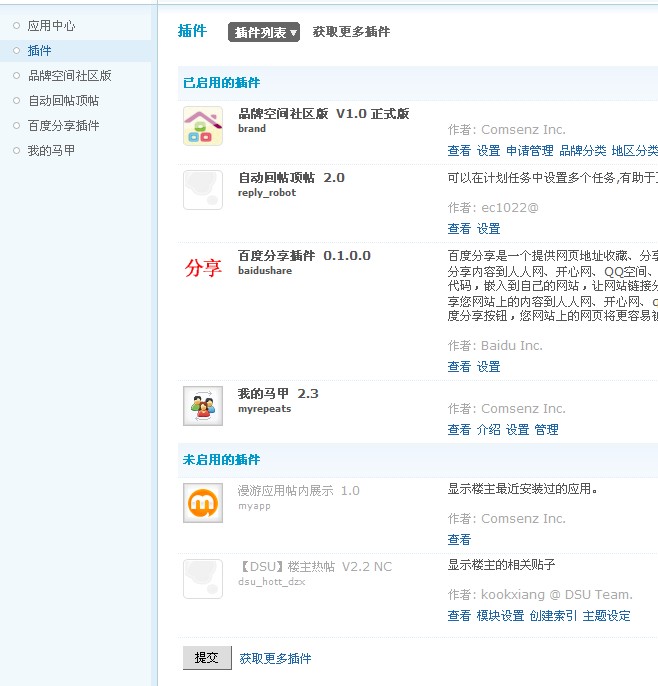This screenshot has height=686, width=658.
Task: Click 查看 for reply_robot plugin
Action: click(x=459, y=229)
